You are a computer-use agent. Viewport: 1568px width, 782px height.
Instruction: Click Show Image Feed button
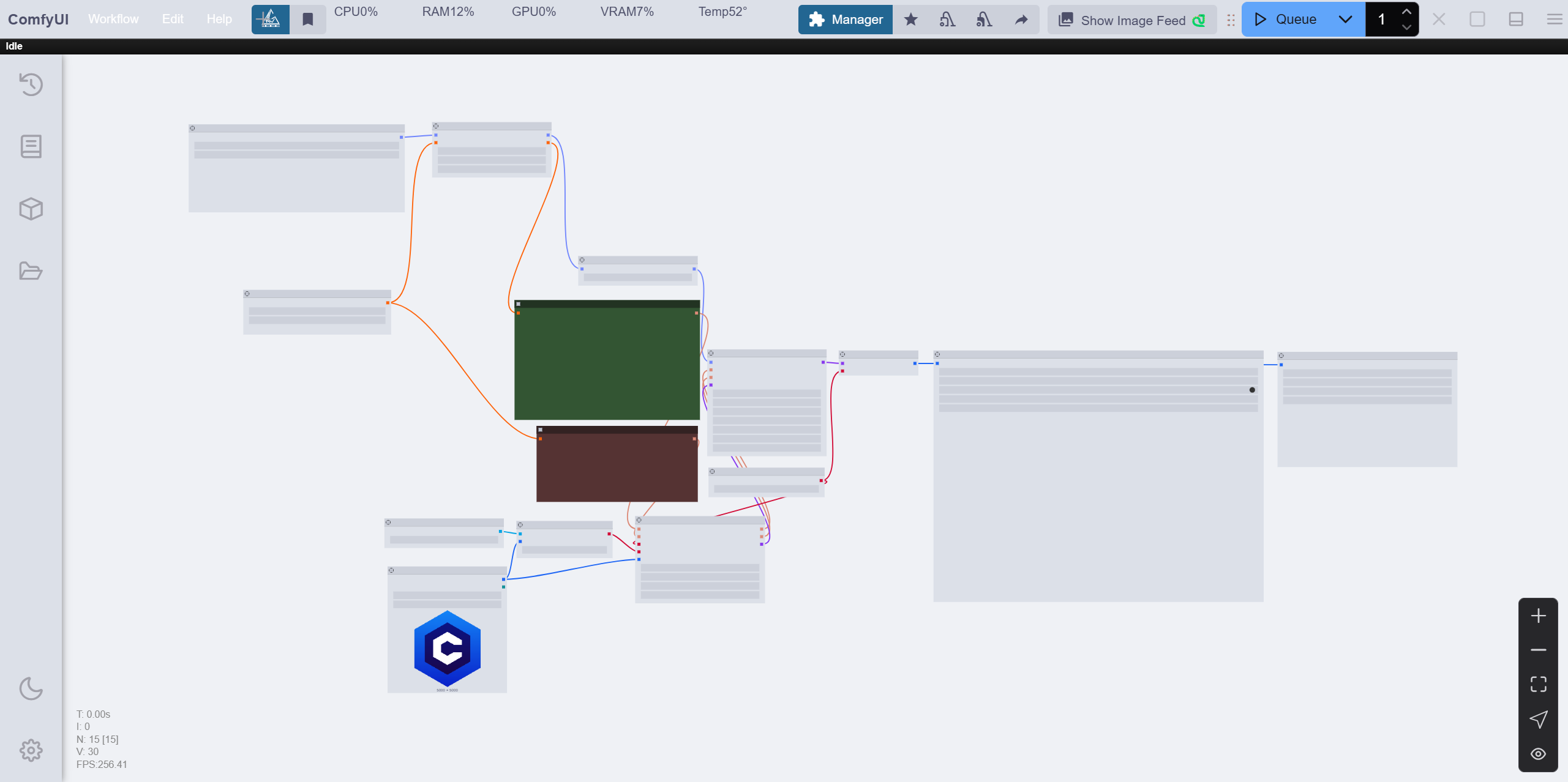point(1132,20)
